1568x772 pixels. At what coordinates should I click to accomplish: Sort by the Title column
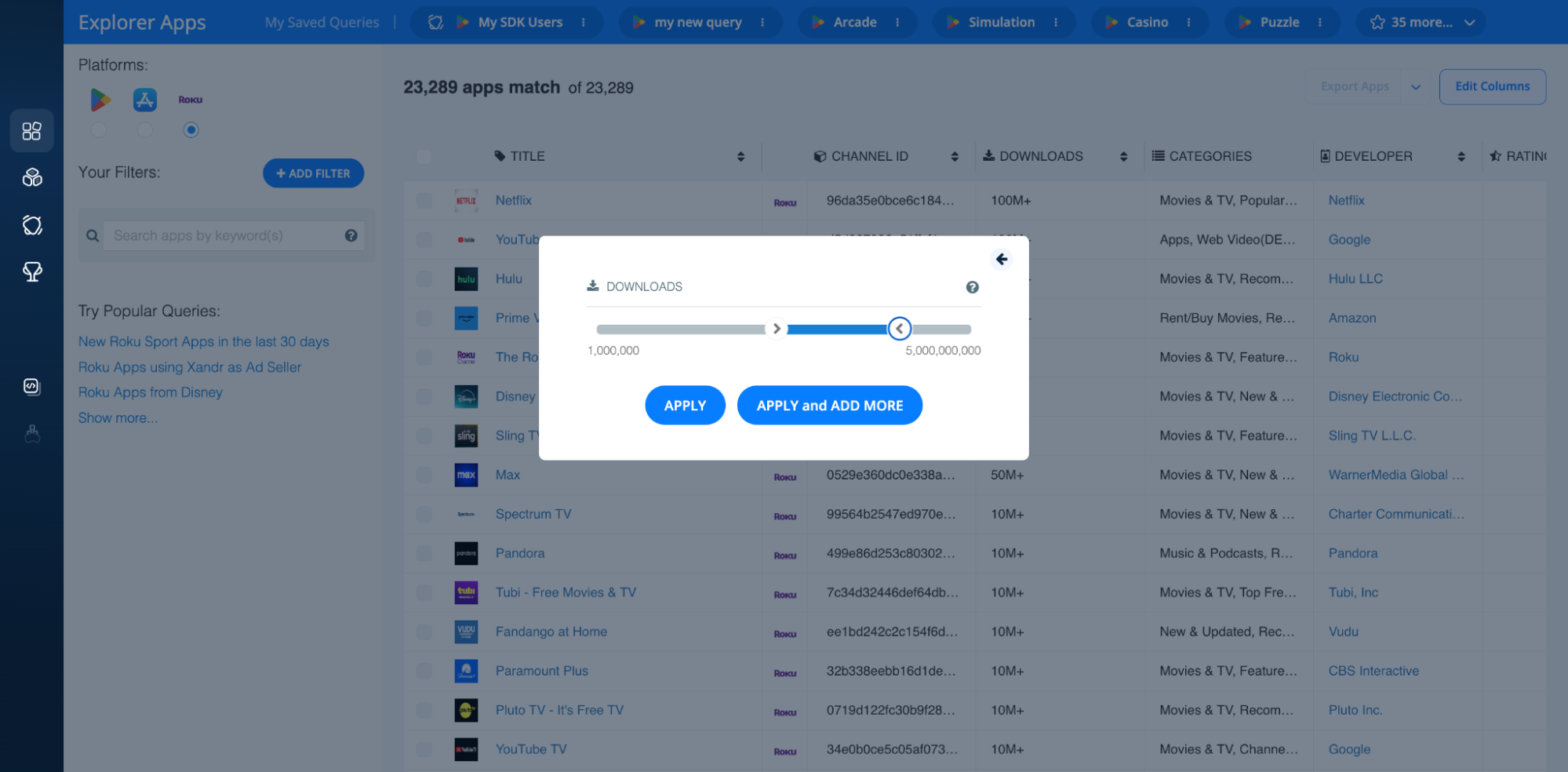[x=740, y=157]
